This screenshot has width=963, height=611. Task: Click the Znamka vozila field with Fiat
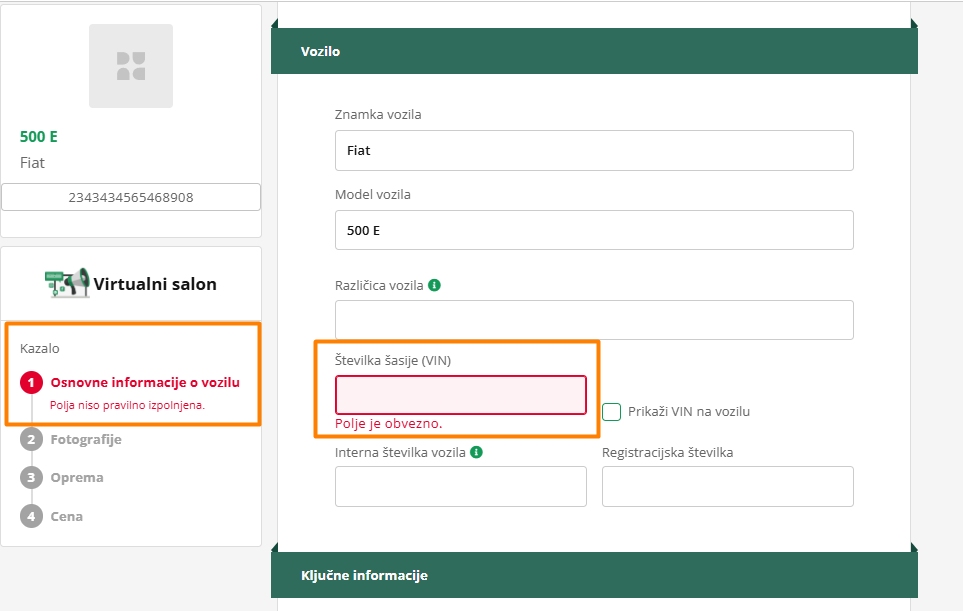pyautogui.click(x=594, y=151)
